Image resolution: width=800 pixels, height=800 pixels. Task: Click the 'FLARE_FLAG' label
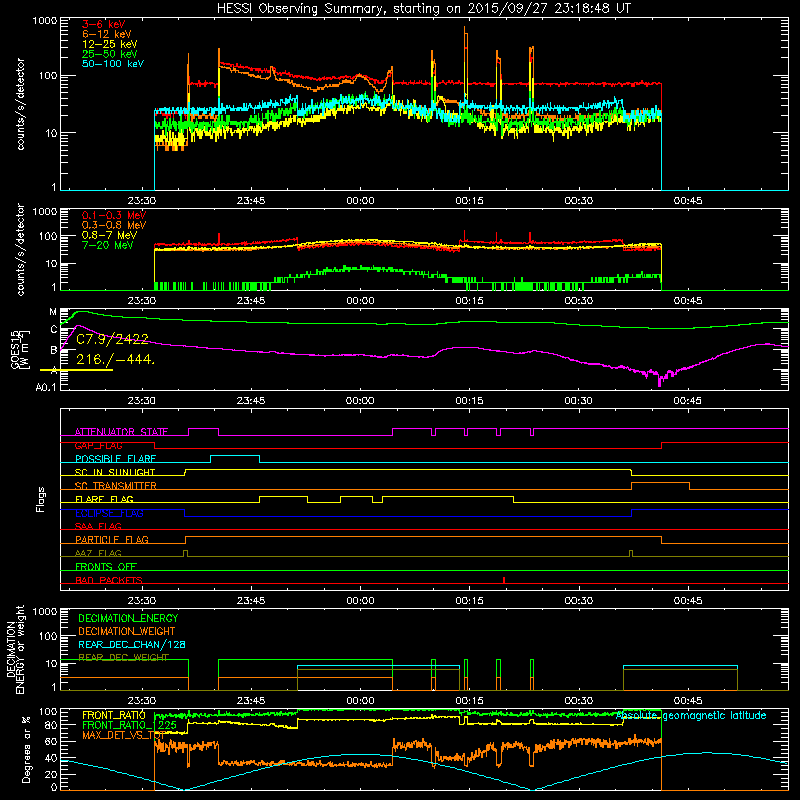[x=104, y=499]
